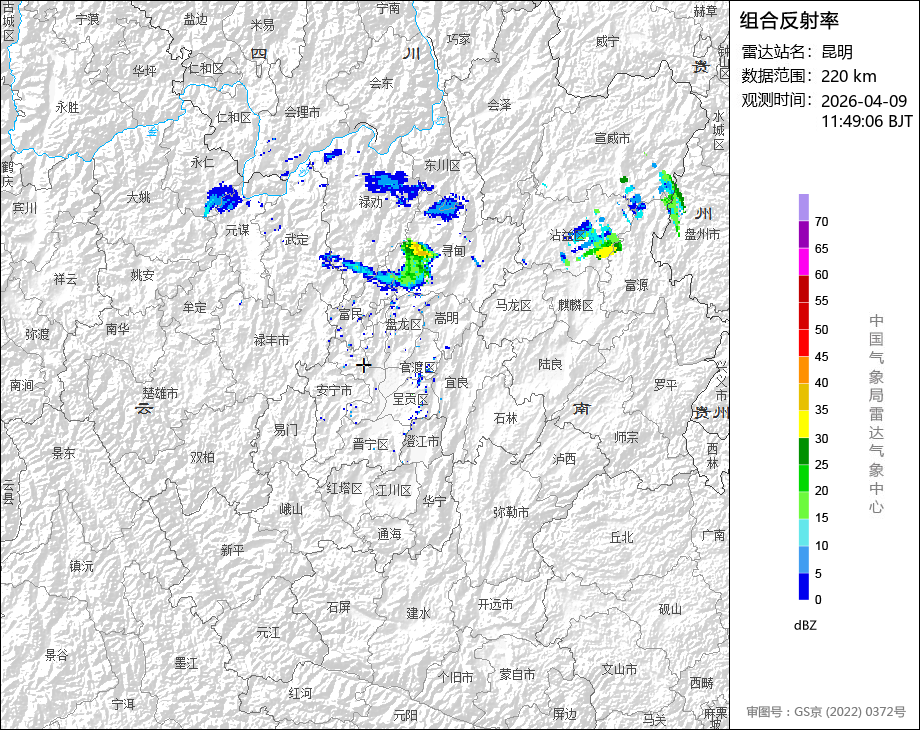Viewport: 920px width, 730px height.
Task: Click the 江川区 label
Action: point(393,490)
